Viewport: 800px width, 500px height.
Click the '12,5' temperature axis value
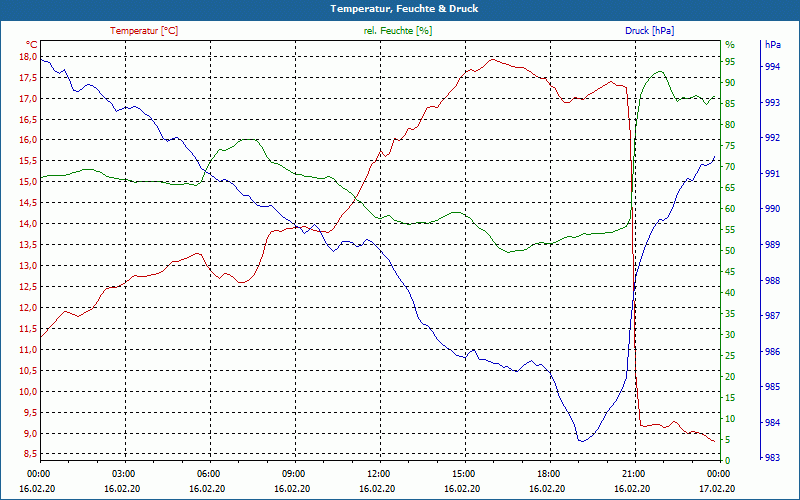click(x=28, y=287)
